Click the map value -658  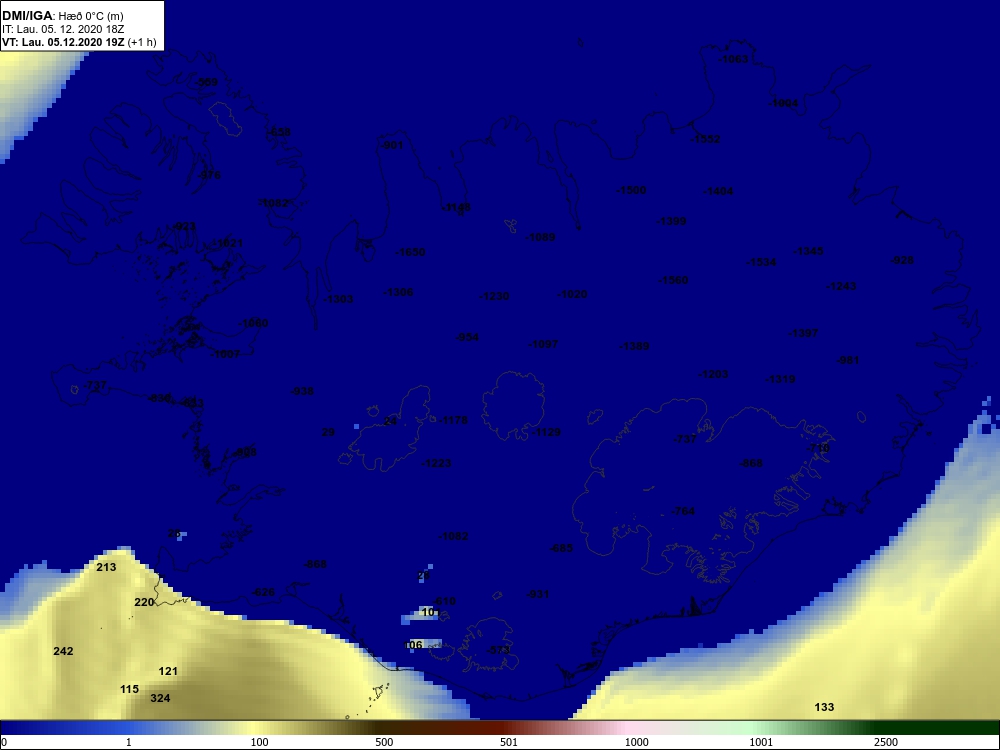[279, 132]
